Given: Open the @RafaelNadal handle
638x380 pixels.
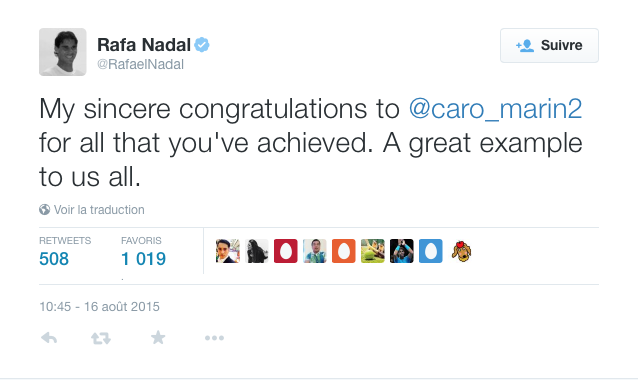Looking at the screenshot, I should (140, 64).
